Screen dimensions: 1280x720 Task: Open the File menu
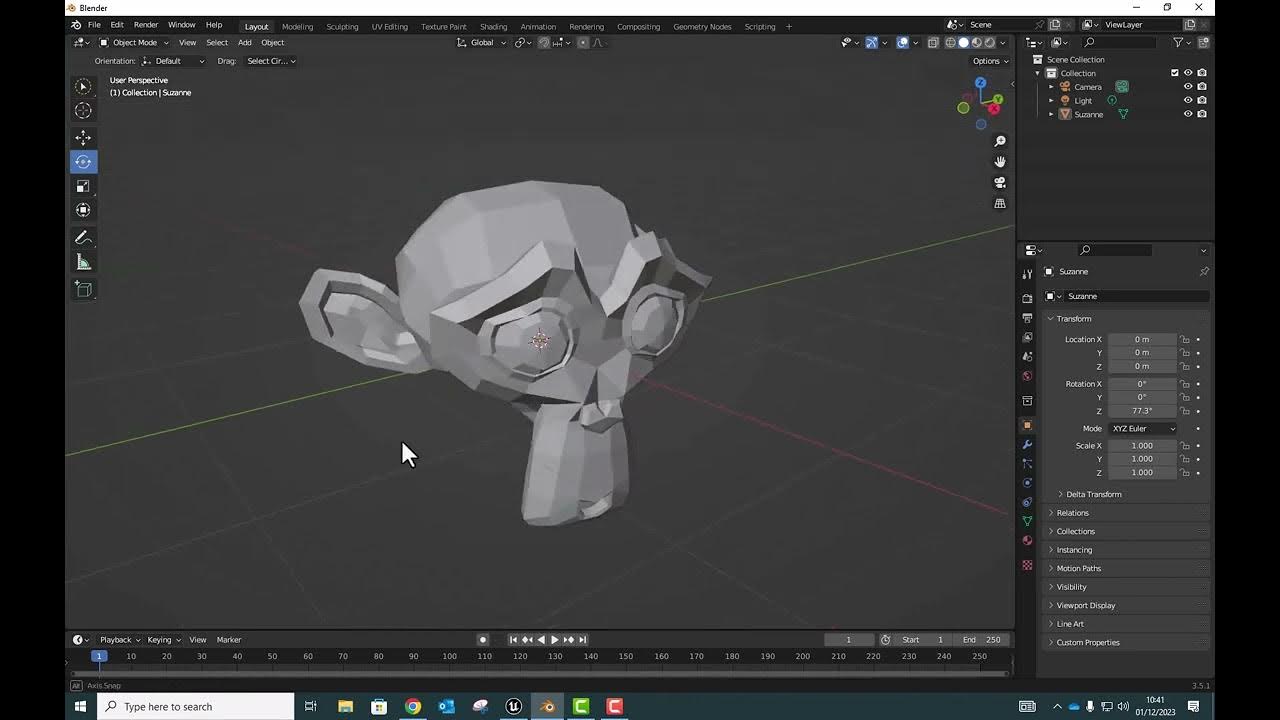[x=94, y=25]
